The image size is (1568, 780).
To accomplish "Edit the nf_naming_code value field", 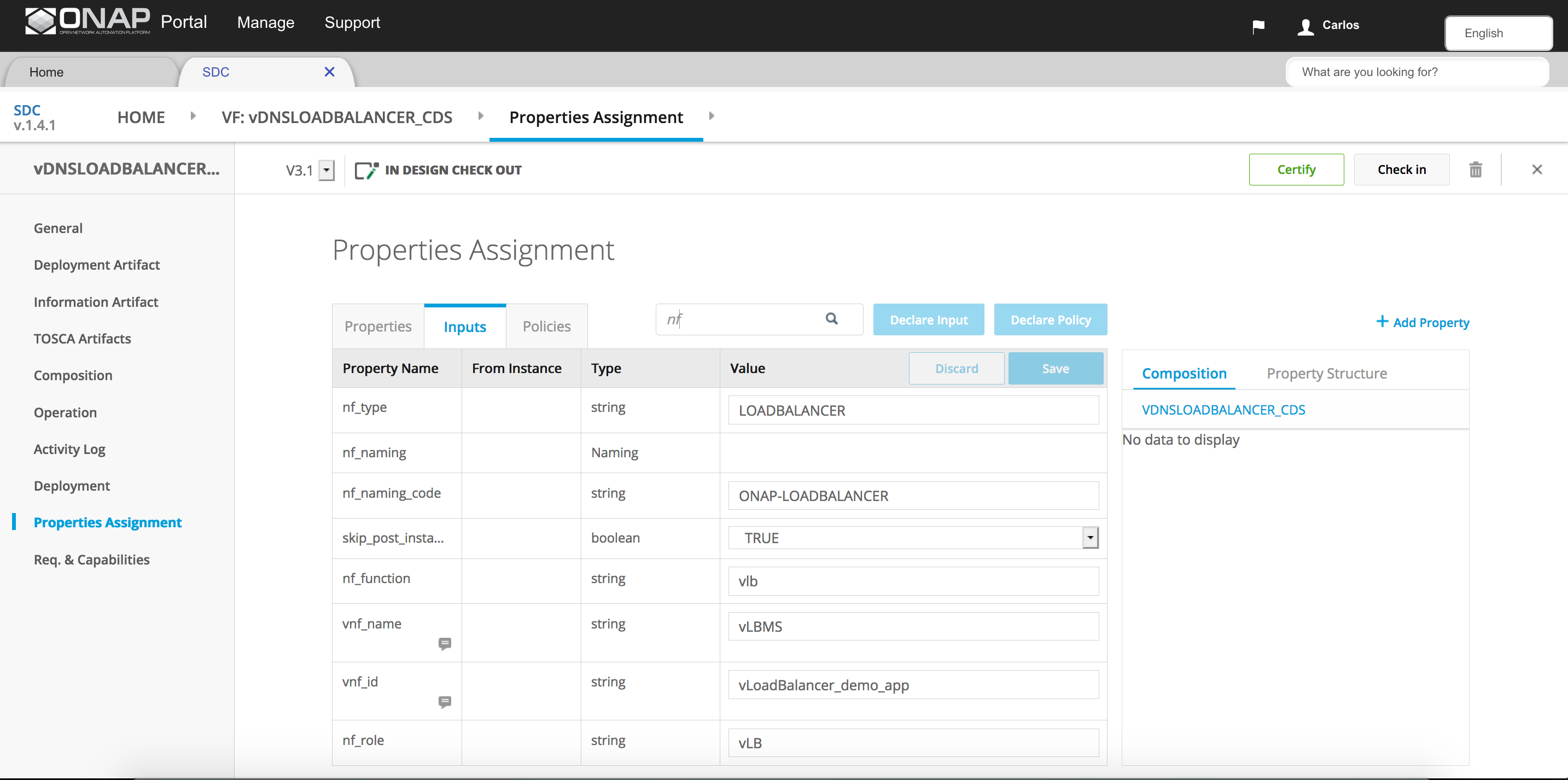I will (913, 496).
